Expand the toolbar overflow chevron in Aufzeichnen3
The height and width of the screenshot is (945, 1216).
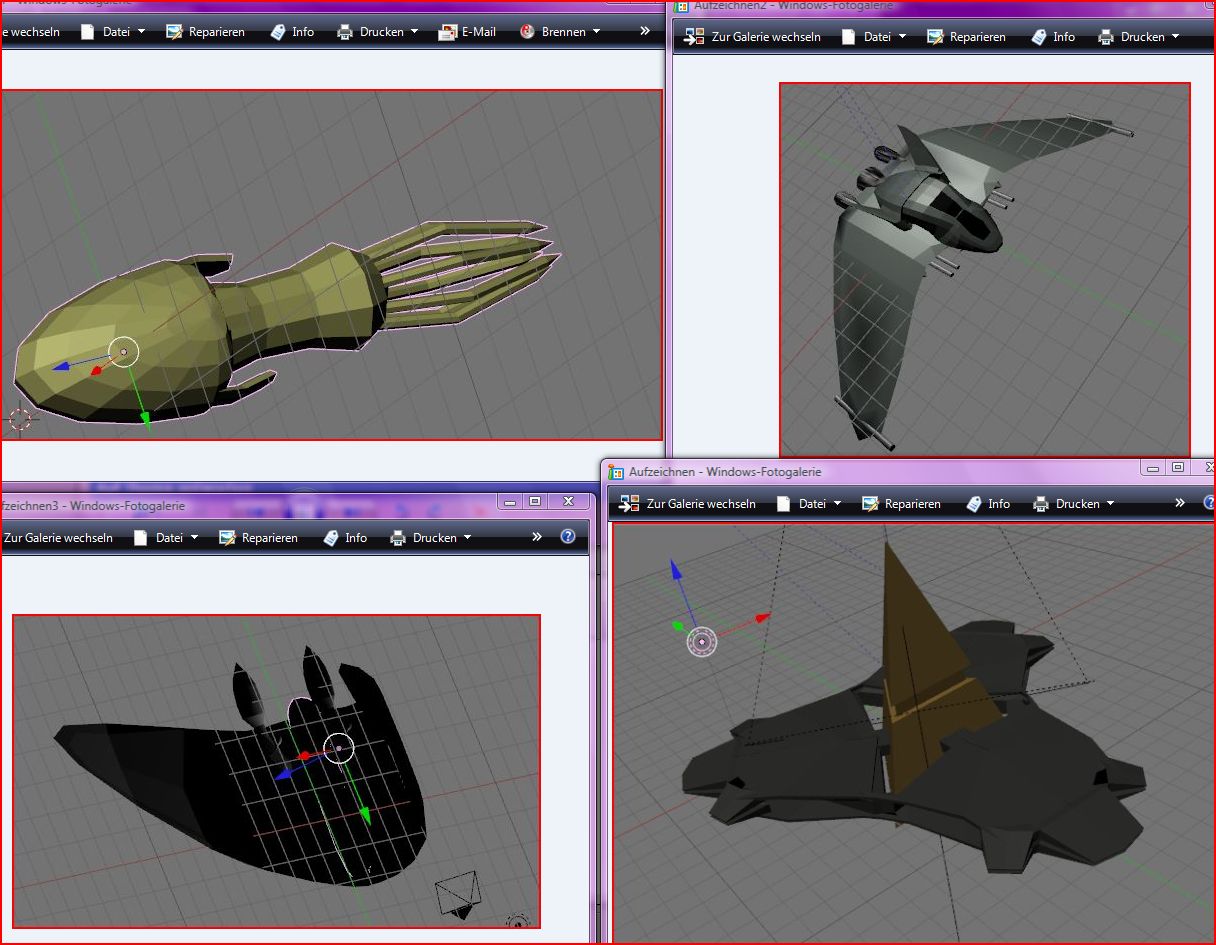tap(537, 537)
